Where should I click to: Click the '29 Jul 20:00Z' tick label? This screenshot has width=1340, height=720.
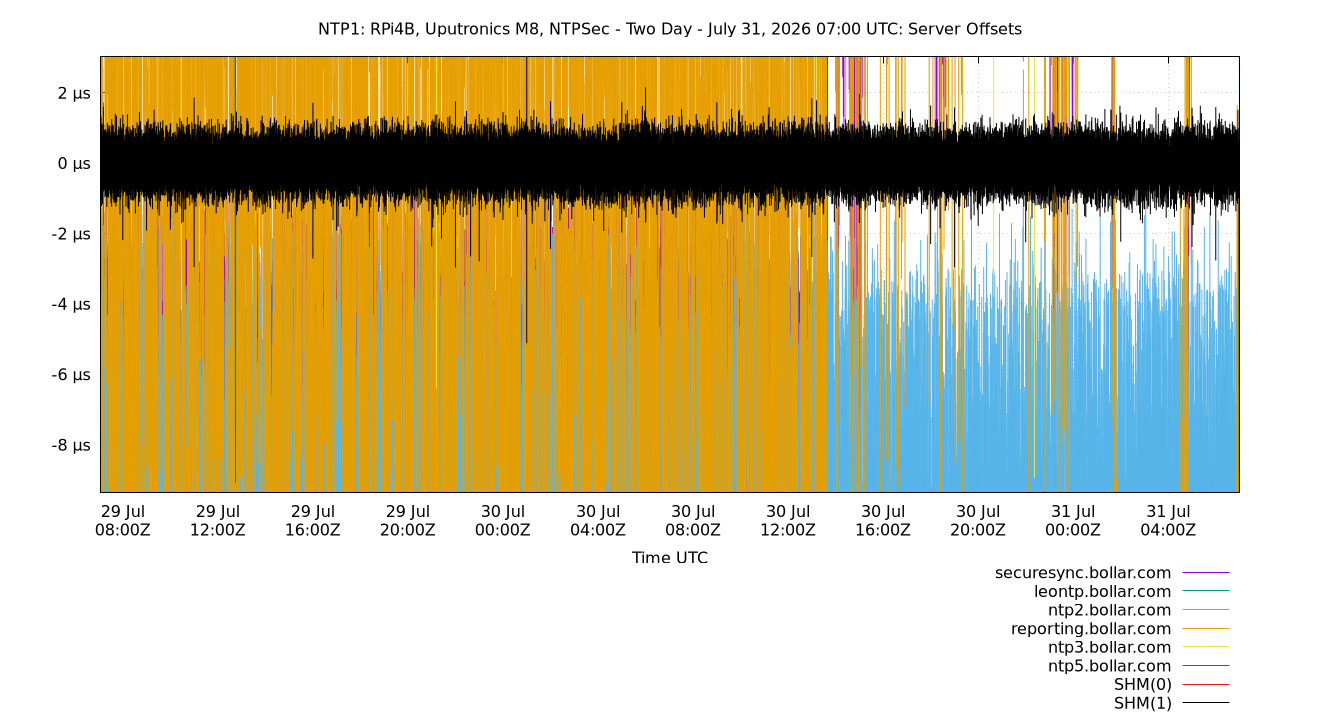coord(408,521)
